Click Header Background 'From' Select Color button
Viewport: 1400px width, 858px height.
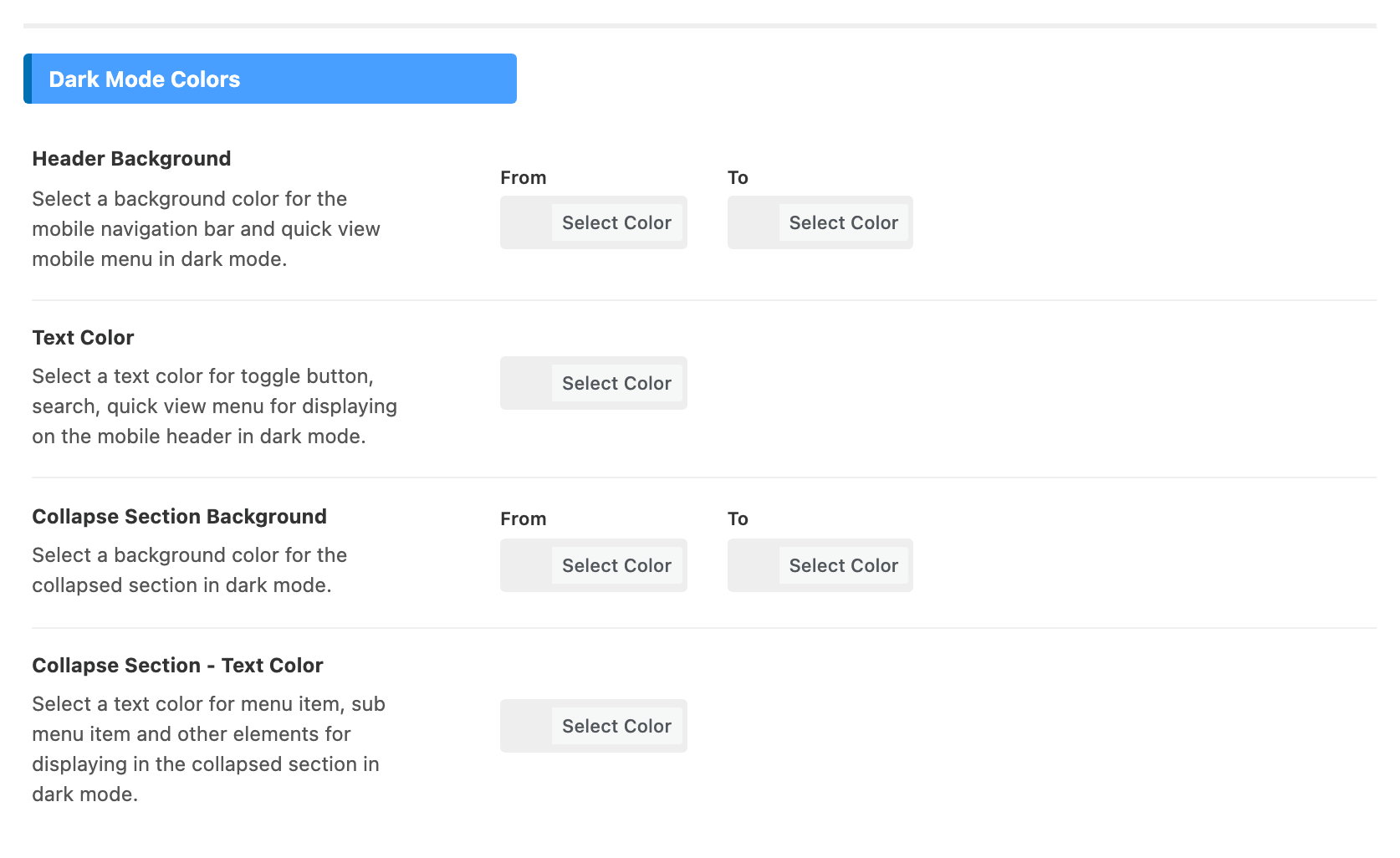click(616, 222)
